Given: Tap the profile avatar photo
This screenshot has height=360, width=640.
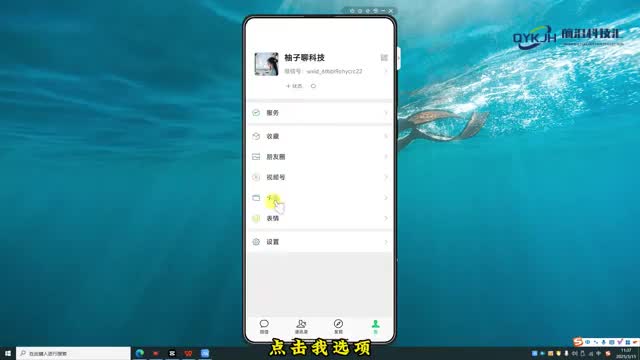Looking at the screenshot, I should click(266, 64).
